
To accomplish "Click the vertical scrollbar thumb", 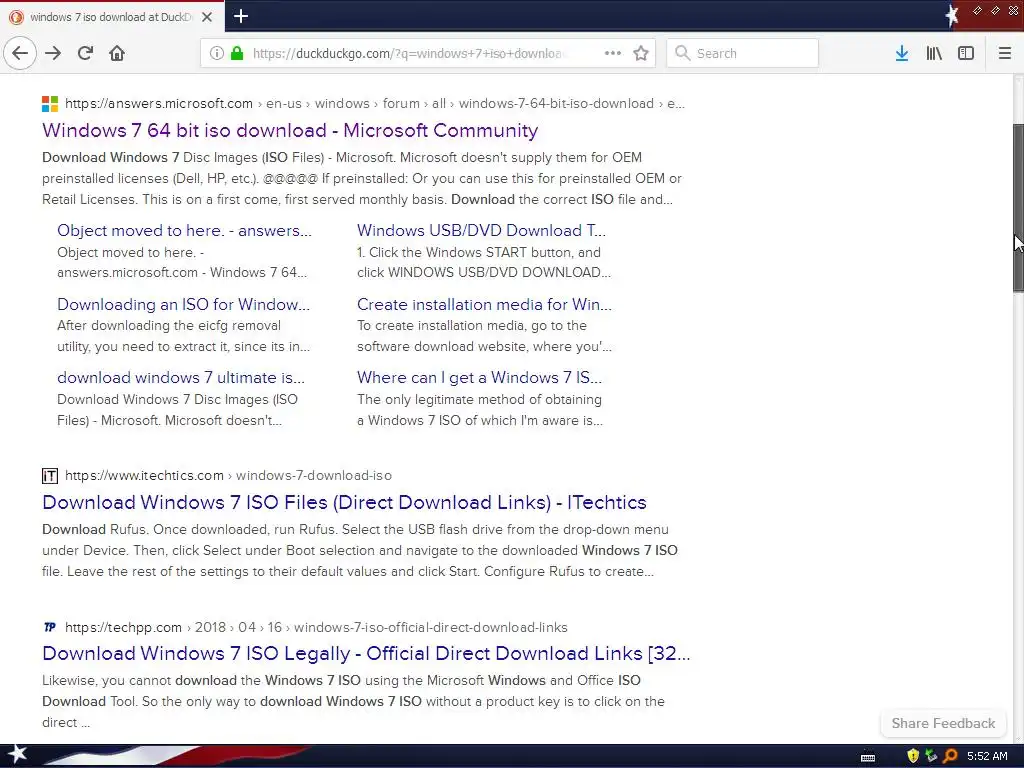I will [x=1018, y=208].
